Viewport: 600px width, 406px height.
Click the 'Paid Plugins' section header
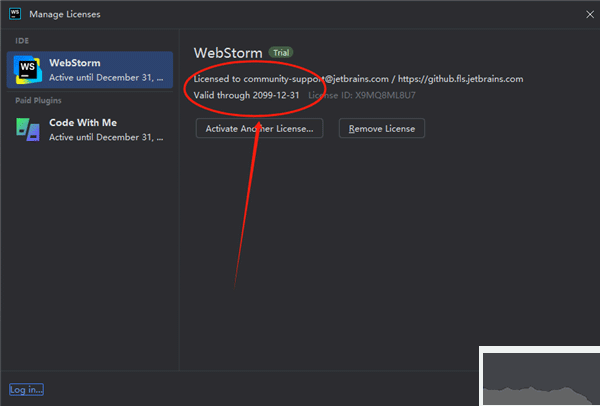point(38,101)
